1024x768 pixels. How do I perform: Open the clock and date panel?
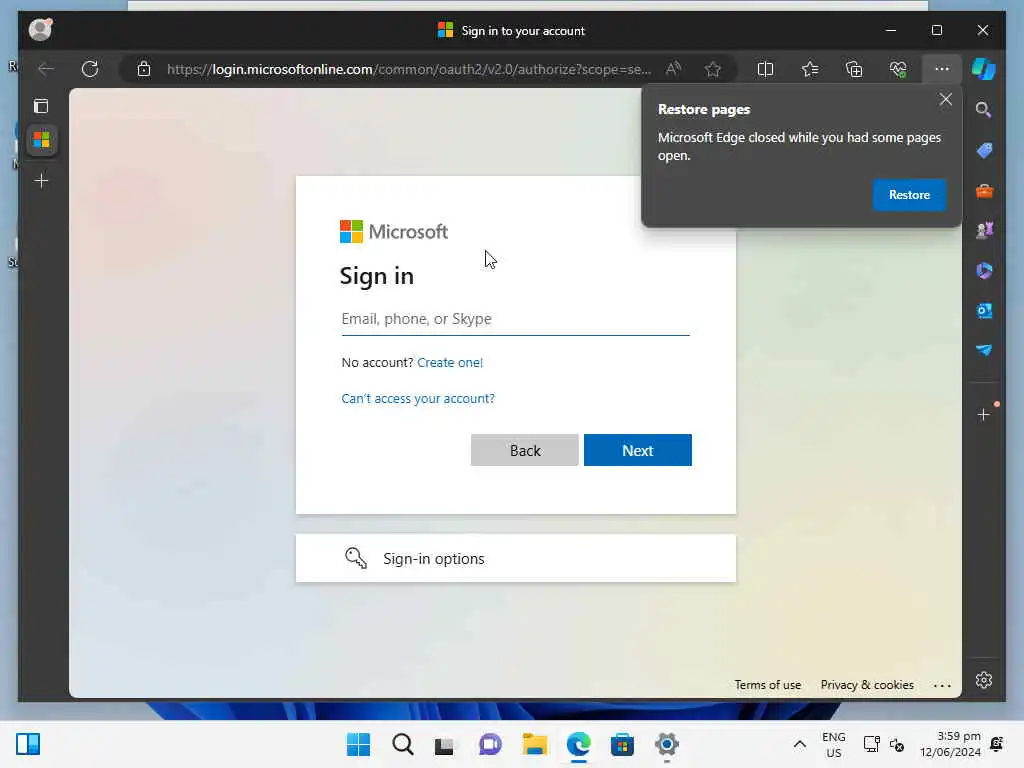coord(950,744)
